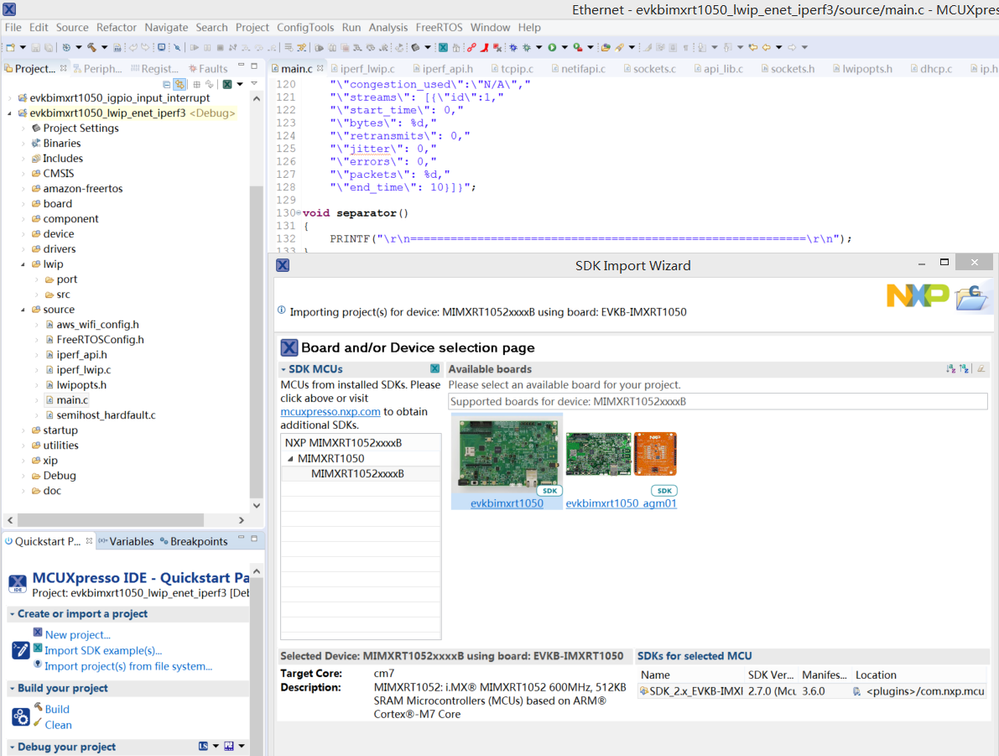Expand the evkbimxrt1050_igpio_input_interrupt project
This screenshot has height=756, width=999.
(10, 98)
